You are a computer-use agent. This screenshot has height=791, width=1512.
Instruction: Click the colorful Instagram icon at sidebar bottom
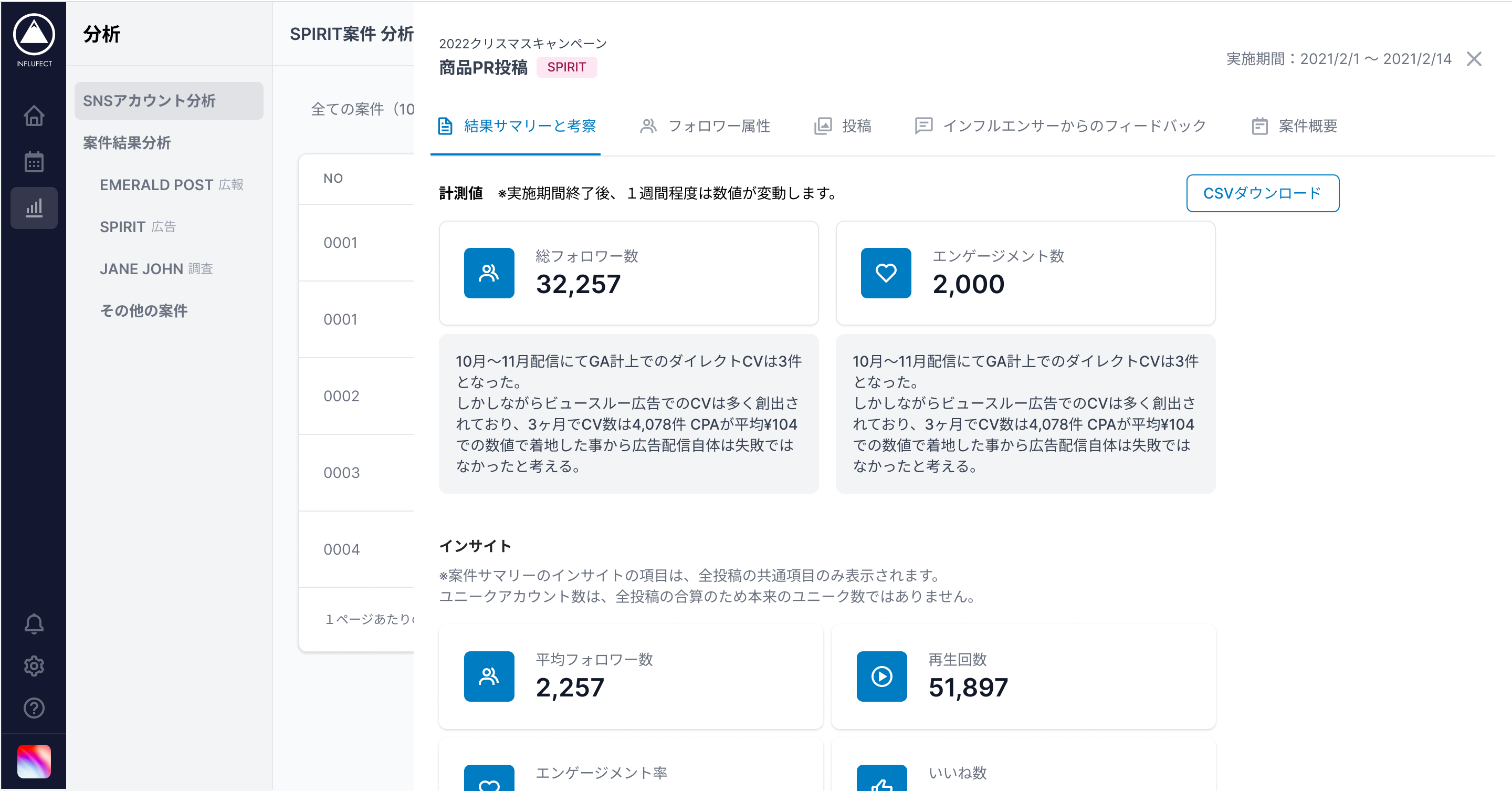click(x=34, y=762)
